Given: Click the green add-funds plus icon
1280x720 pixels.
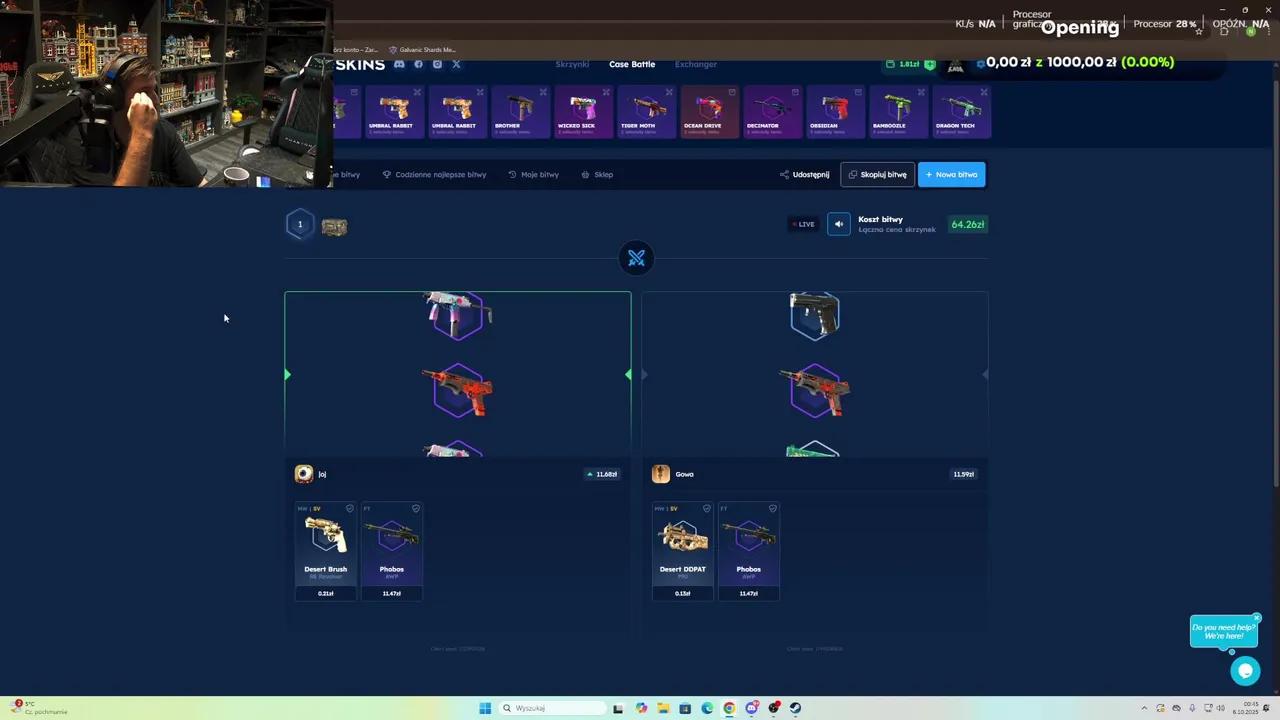Looking at the screenshot, I should point(930,64).
